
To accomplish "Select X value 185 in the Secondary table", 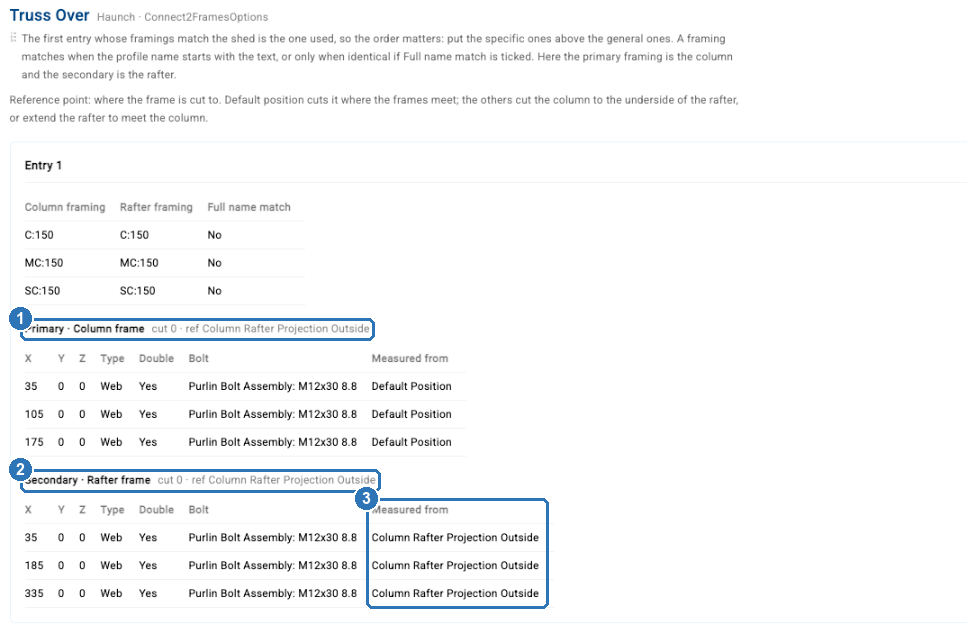I will 34,565.
